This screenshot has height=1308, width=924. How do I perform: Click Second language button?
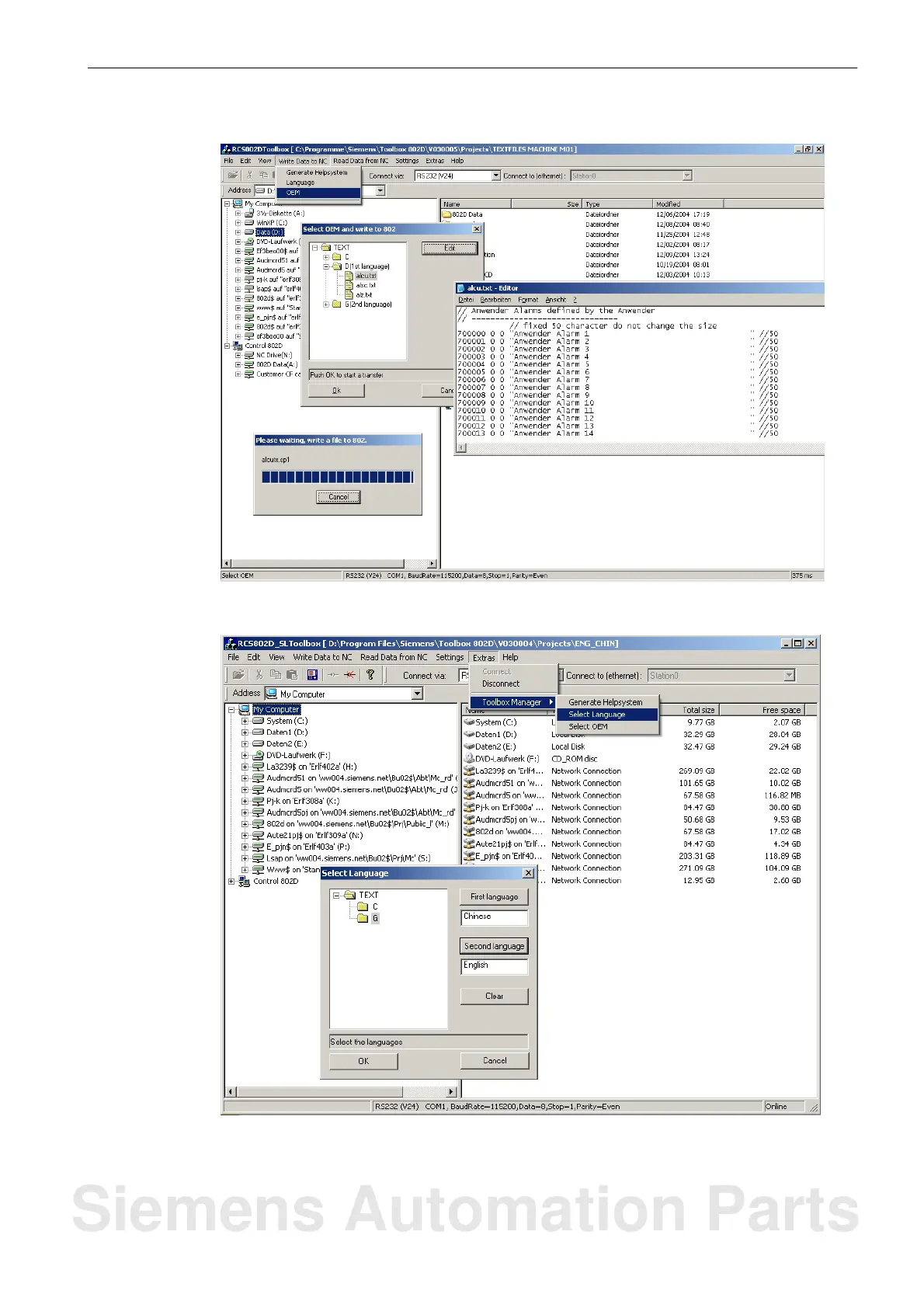pyautogui.click(x=494, y=946)
